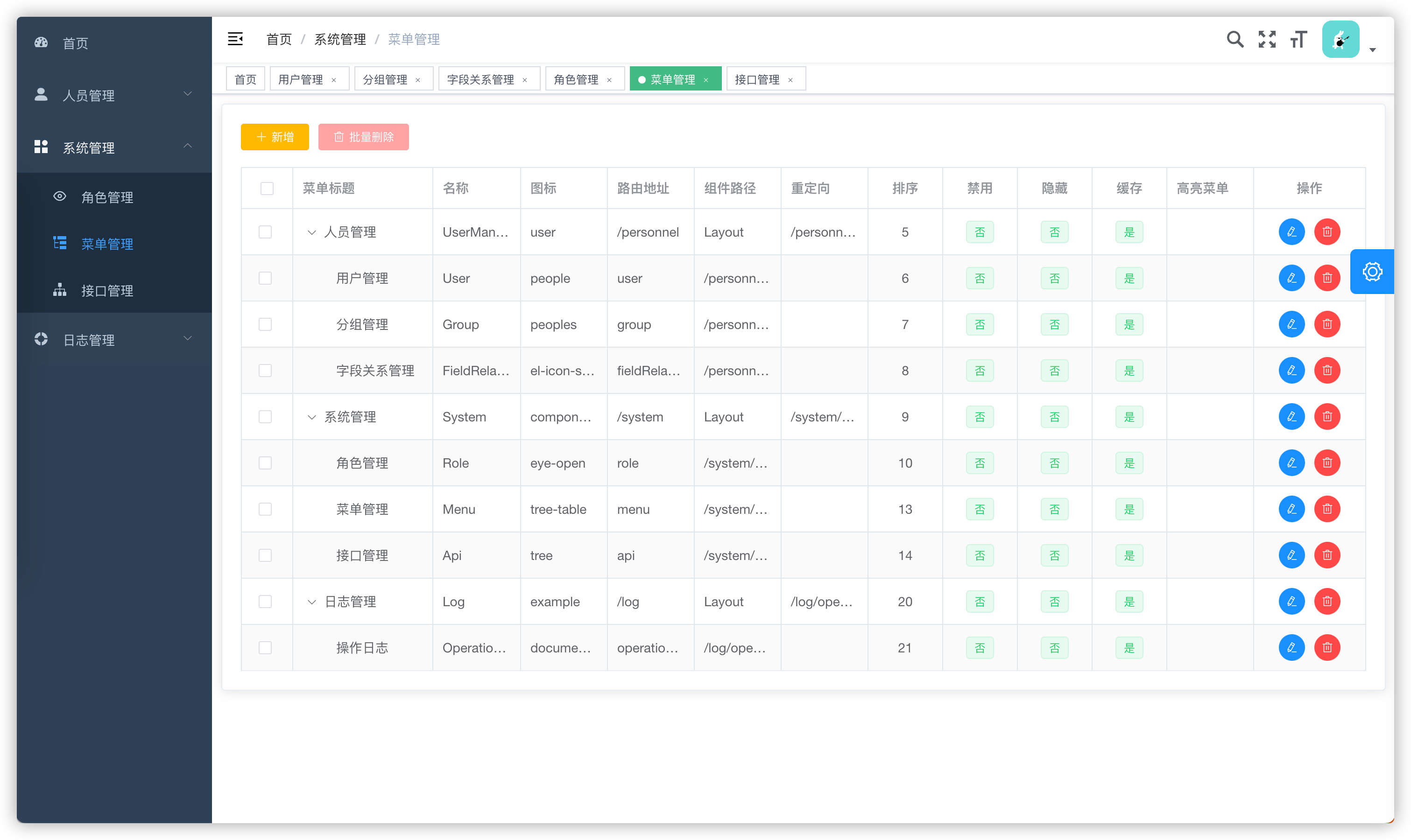
Task: Close the 用户管理 tab
Action: [x=333, y=80]
